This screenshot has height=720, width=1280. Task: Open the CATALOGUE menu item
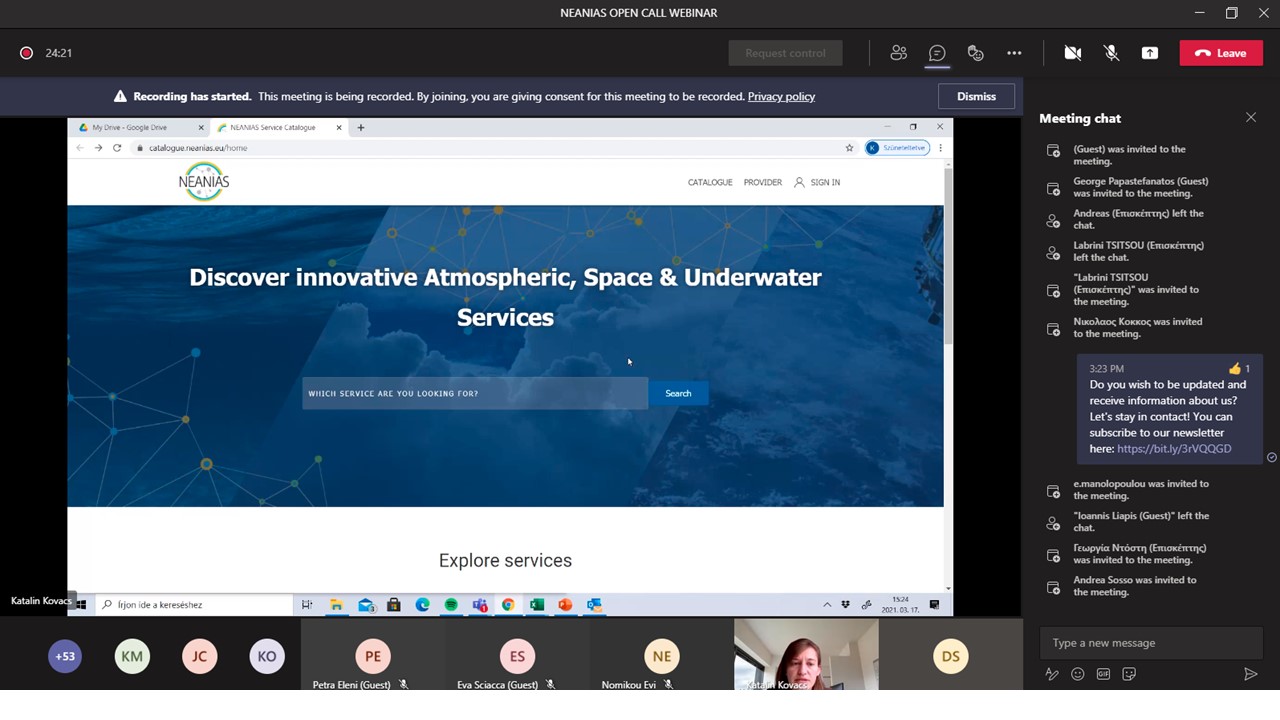click(710, 182)
